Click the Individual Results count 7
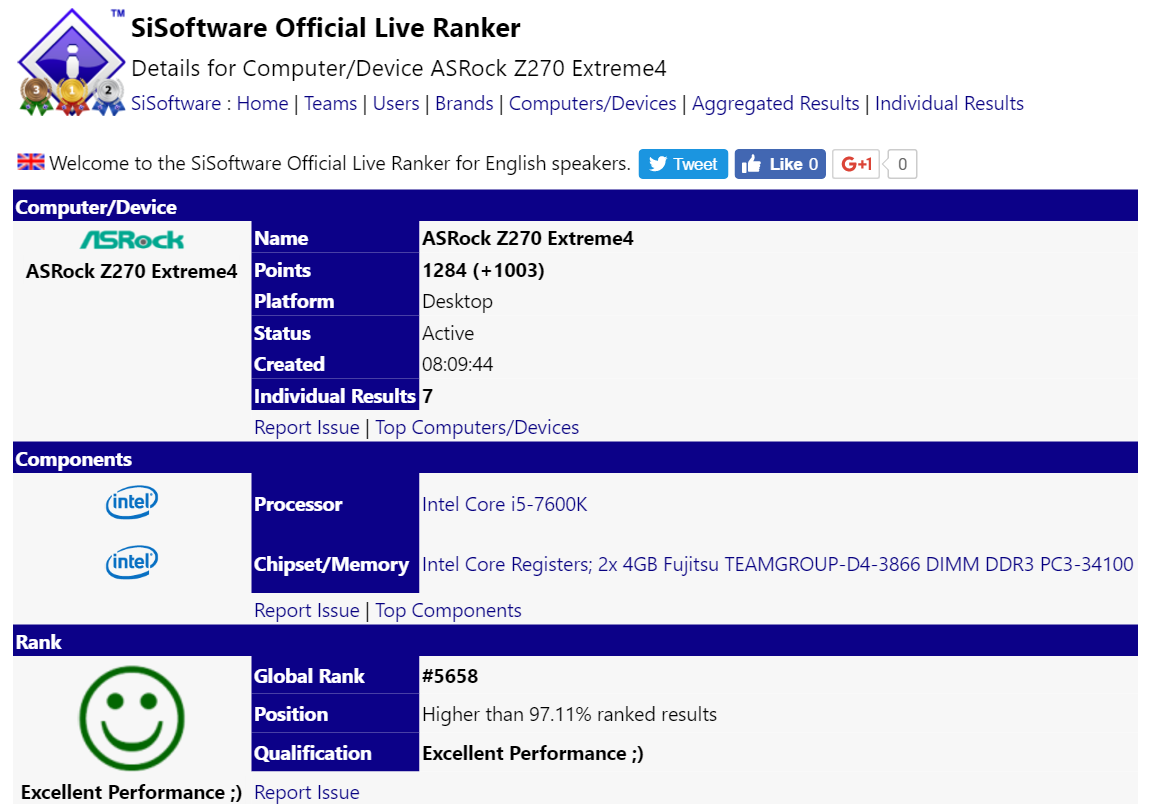Image resolution: width=1149 pixels, height=804 pixels. (x=427, y=397)
